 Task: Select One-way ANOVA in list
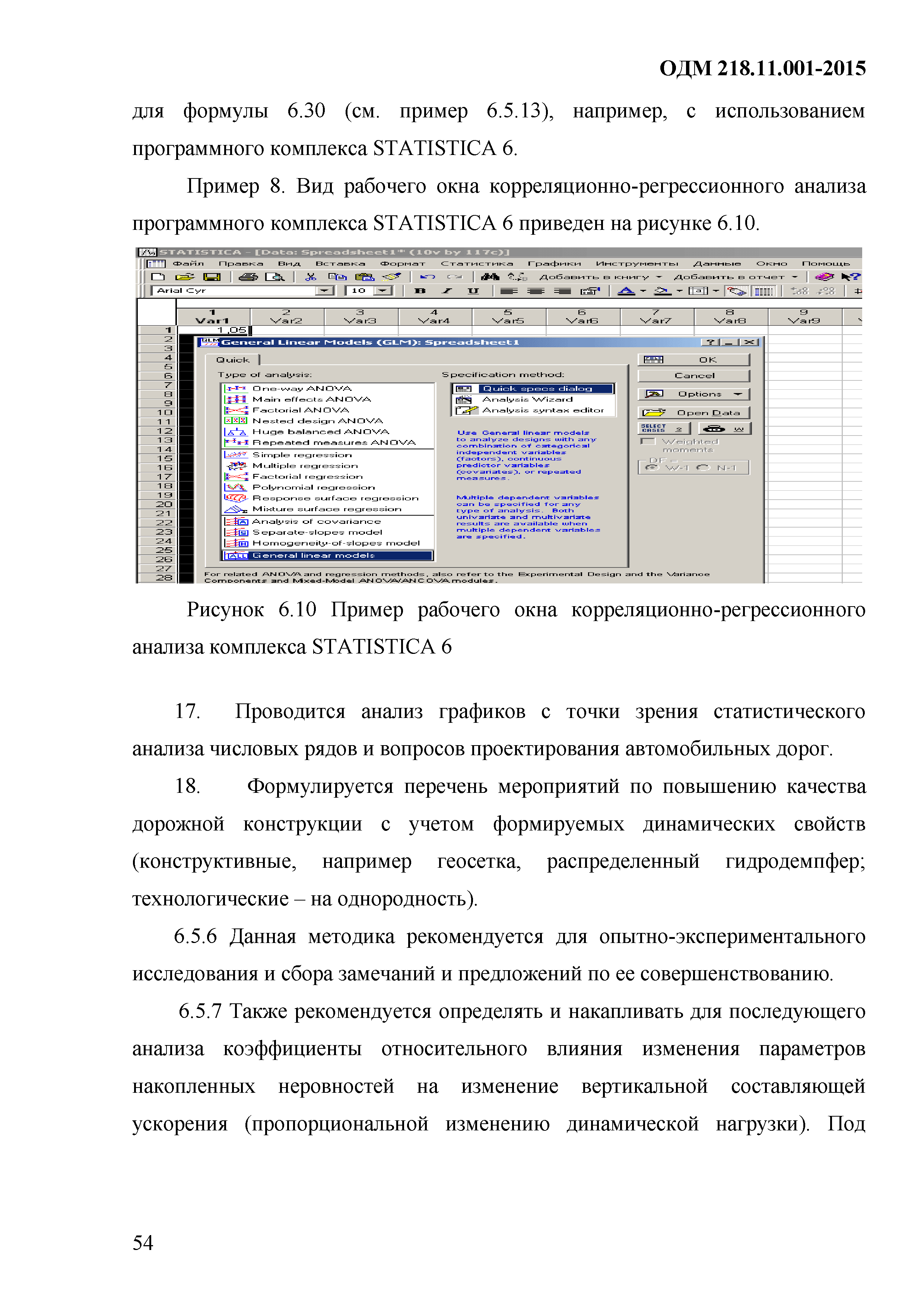tap(302, 388)
